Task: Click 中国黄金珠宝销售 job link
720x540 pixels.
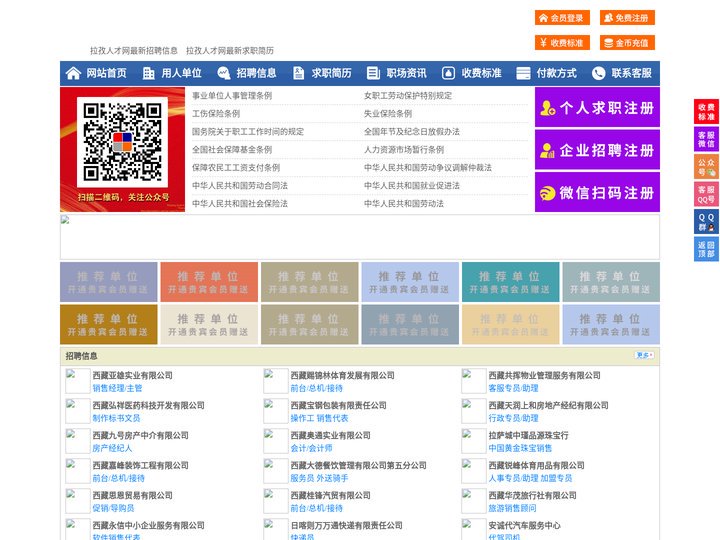Action: click(520, 448)
